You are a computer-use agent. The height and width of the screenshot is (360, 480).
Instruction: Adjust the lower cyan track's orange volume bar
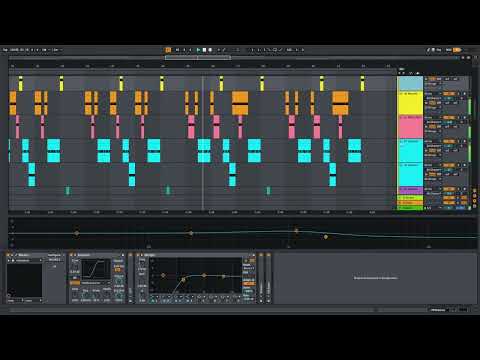(449, 165)
